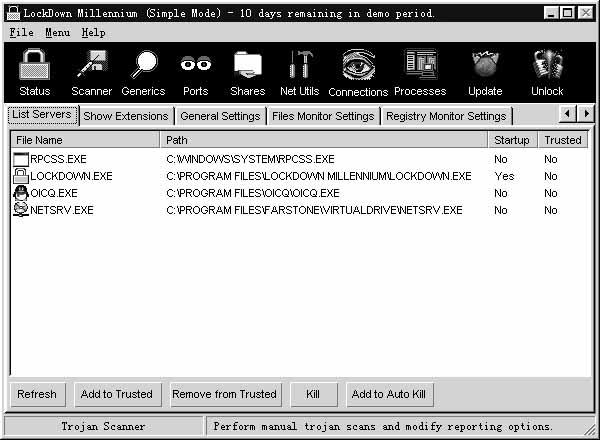Open the Processes list icon

click(420, 72)
